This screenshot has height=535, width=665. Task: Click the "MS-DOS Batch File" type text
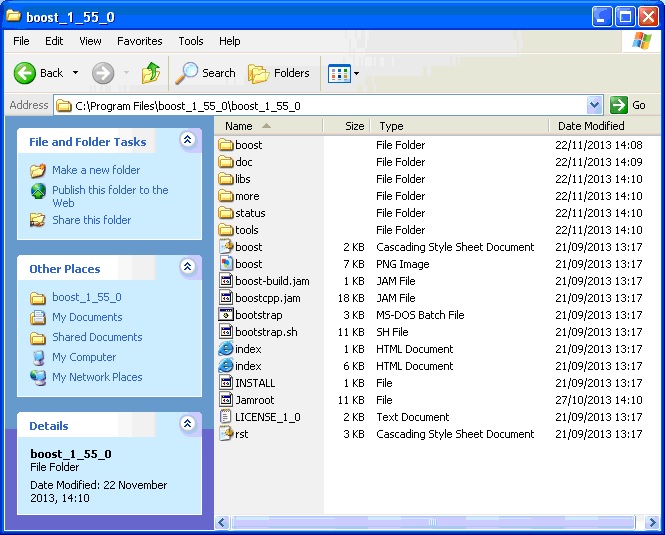pyautogui.click(x=420, y=315)
